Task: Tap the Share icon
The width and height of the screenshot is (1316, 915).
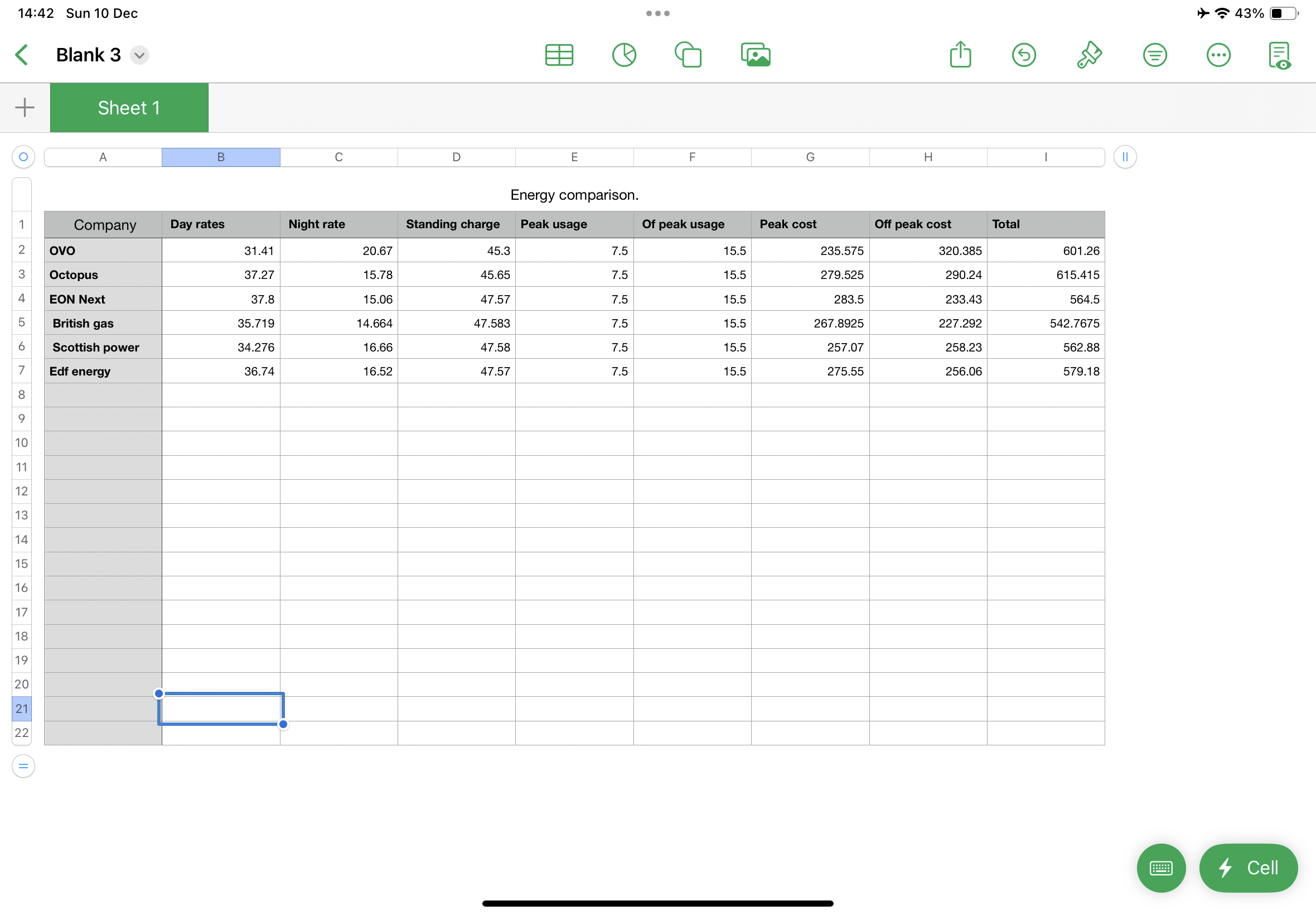Action: (960, 55)
